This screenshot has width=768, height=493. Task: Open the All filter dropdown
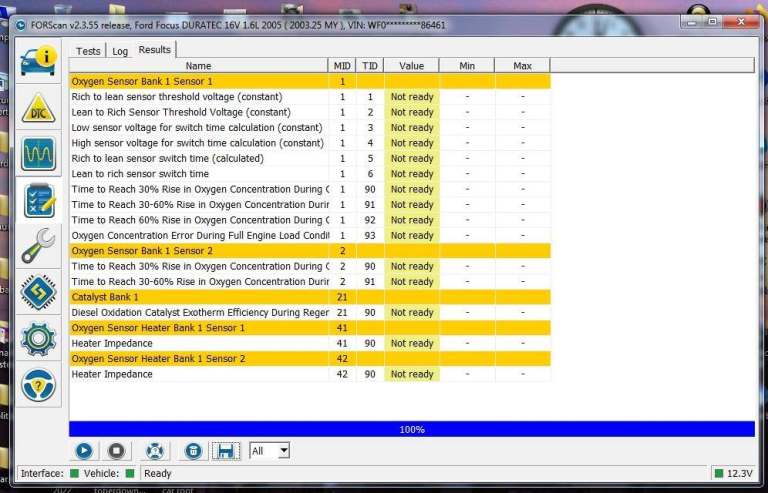(x=269, y=450)
